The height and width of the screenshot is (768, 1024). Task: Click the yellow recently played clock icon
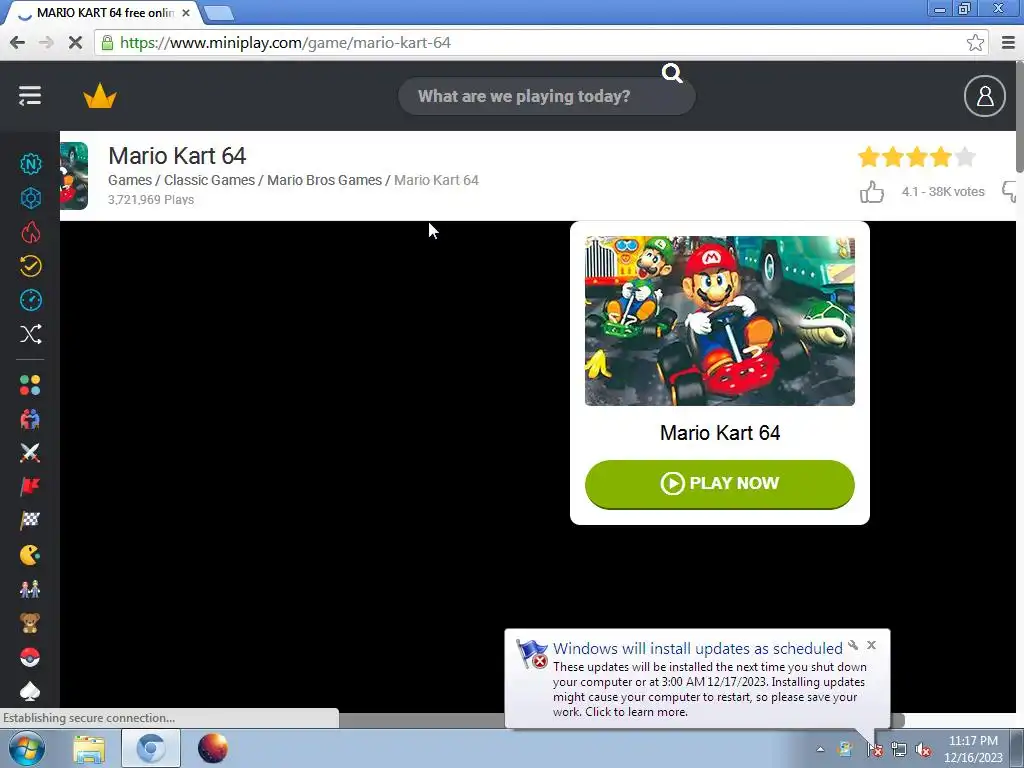click(30, 266)
